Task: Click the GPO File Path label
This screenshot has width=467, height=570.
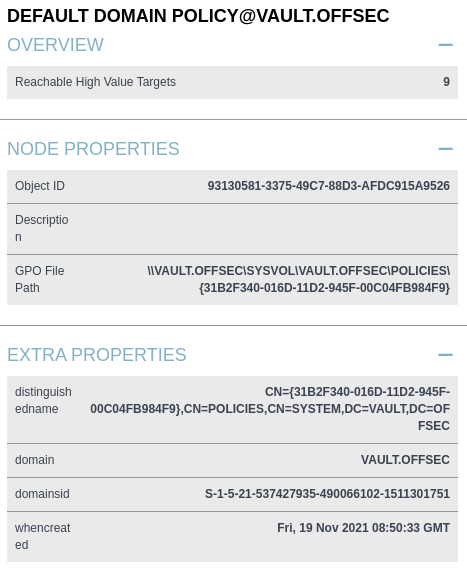Action: [40, 279]
